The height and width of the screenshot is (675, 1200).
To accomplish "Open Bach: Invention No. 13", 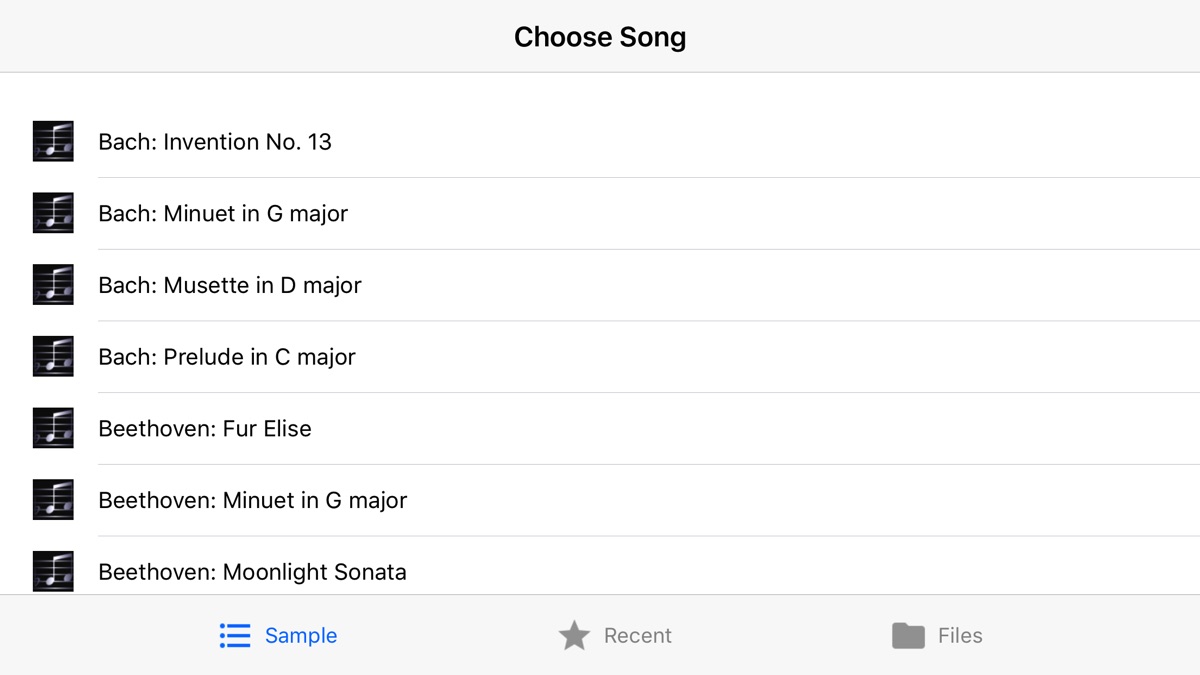I will pyautogui.click(x=215, y=142).
